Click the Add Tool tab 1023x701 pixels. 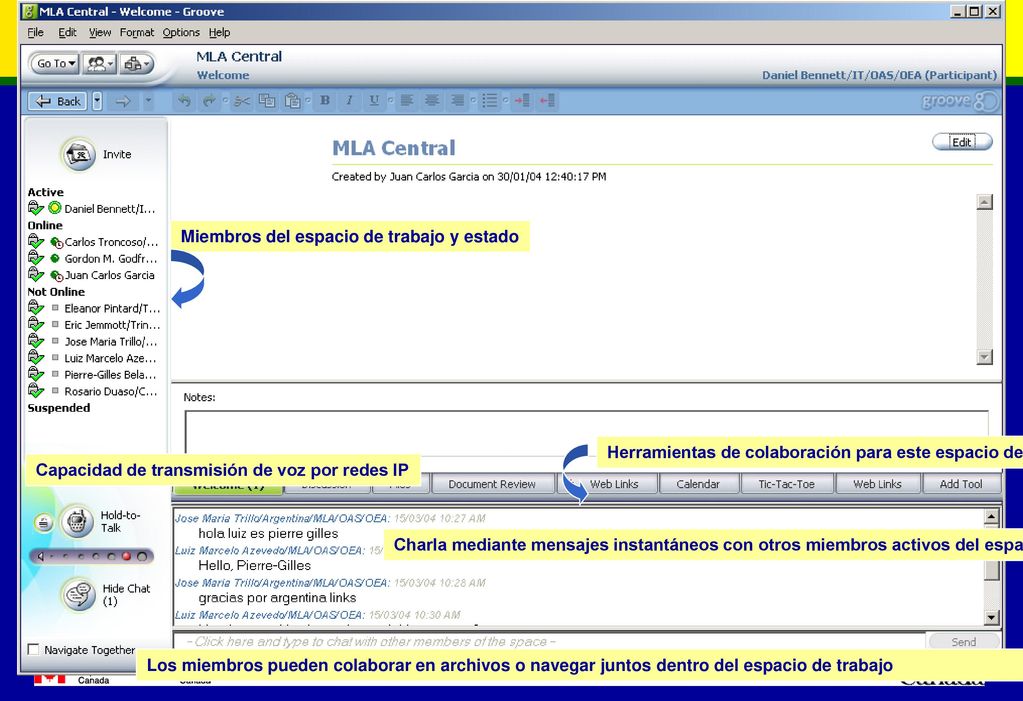(960, 484)
